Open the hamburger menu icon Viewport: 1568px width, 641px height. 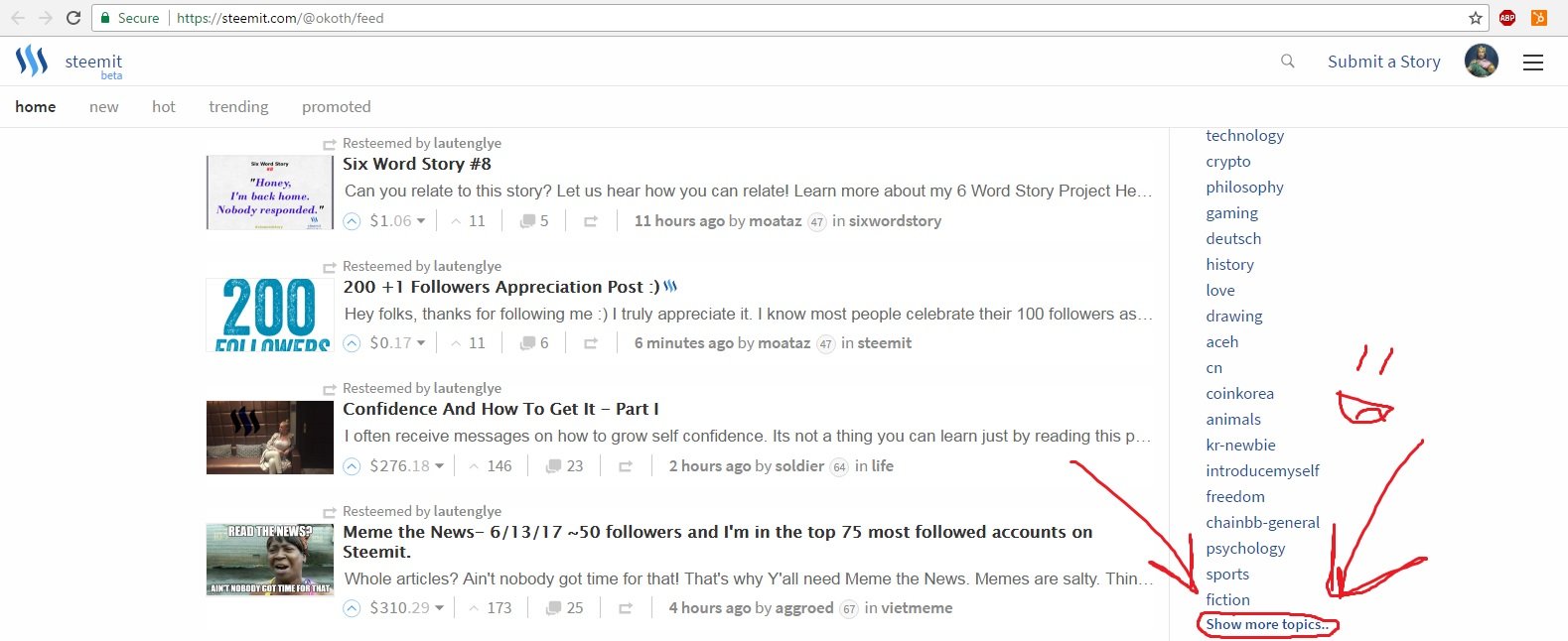(x=1533, y=63)
